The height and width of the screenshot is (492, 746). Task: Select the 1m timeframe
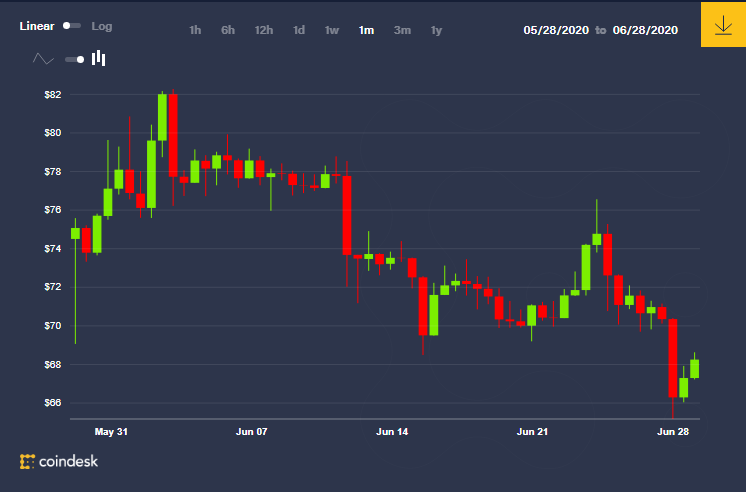coord(366,30)
